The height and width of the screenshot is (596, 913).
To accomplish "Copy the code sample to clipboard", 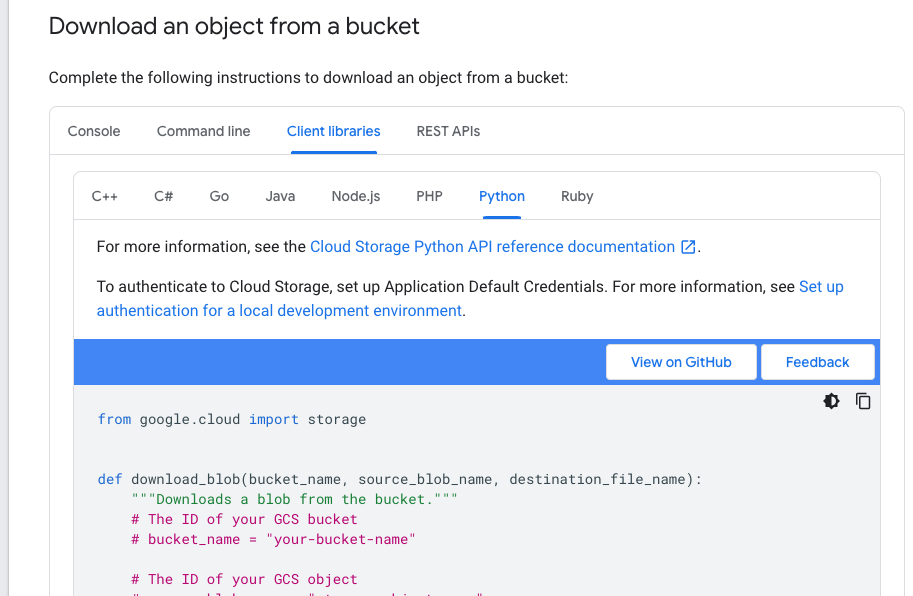I will coord(863,401).
